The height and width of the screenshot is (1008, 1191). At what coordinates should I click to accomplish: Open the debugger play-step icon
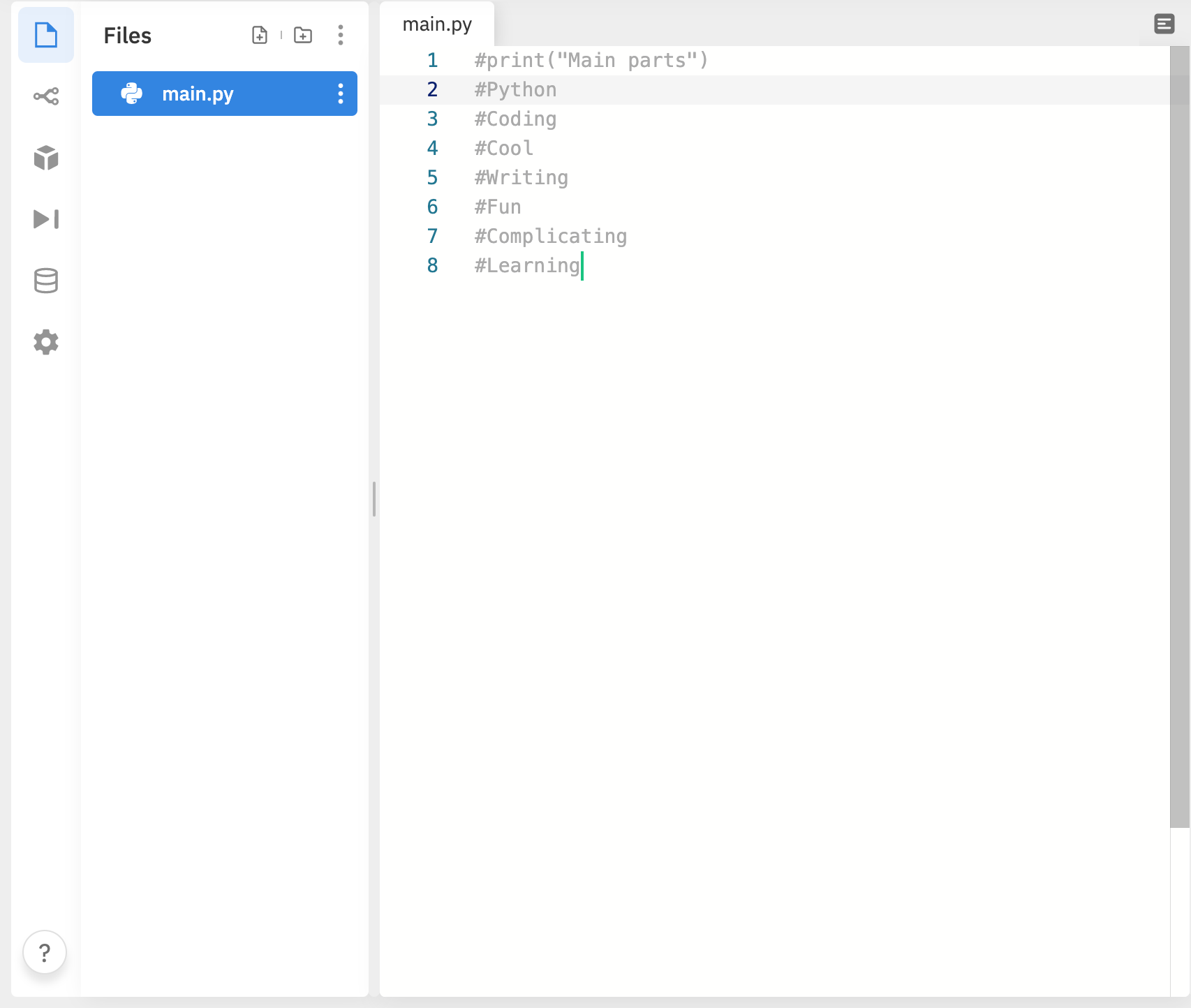(46, 219)
